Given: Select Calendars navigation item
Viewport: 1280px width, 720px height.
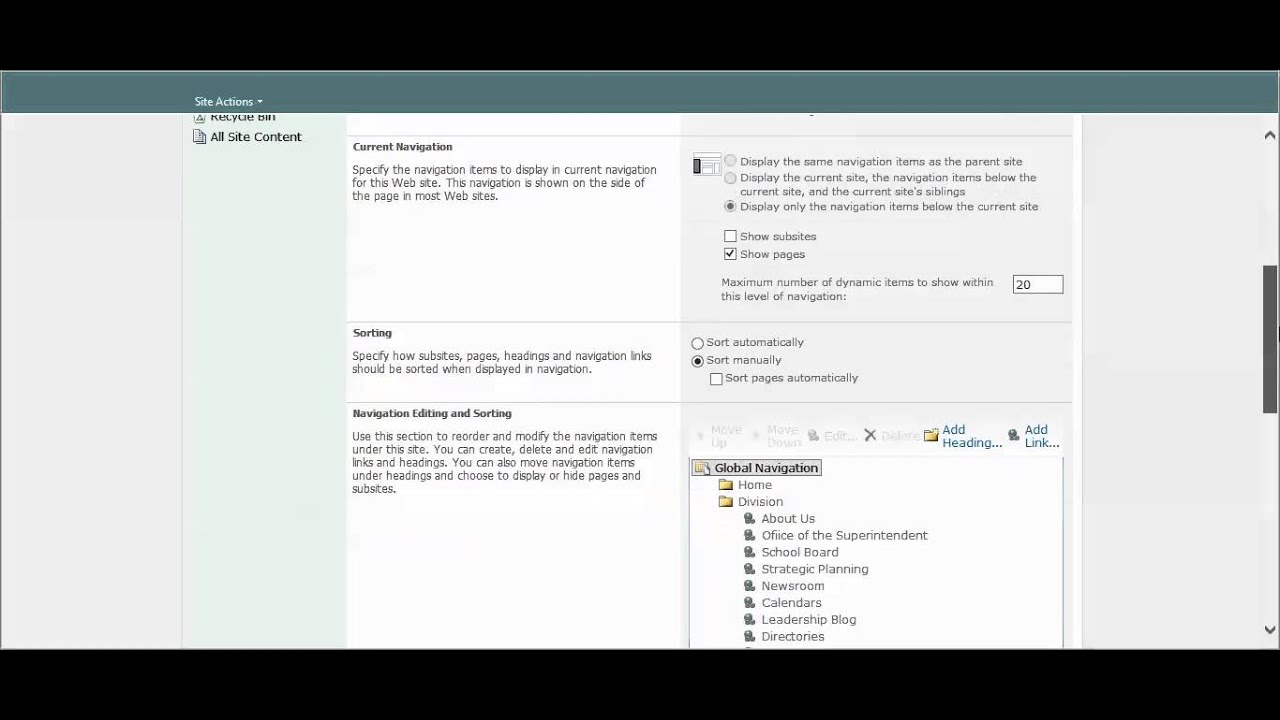Looking at the screenshot, I should [x=791, y=603].
